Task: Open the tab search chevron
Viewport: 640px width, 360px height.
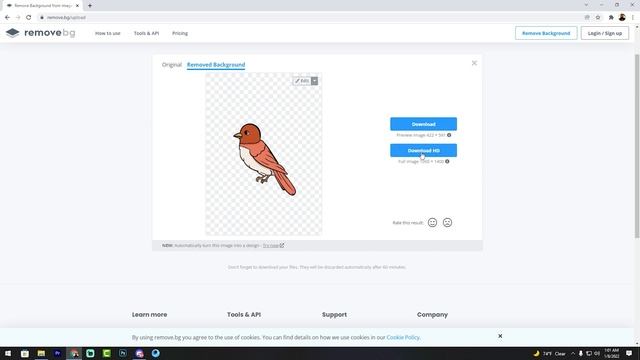Action: pos(586,5)
